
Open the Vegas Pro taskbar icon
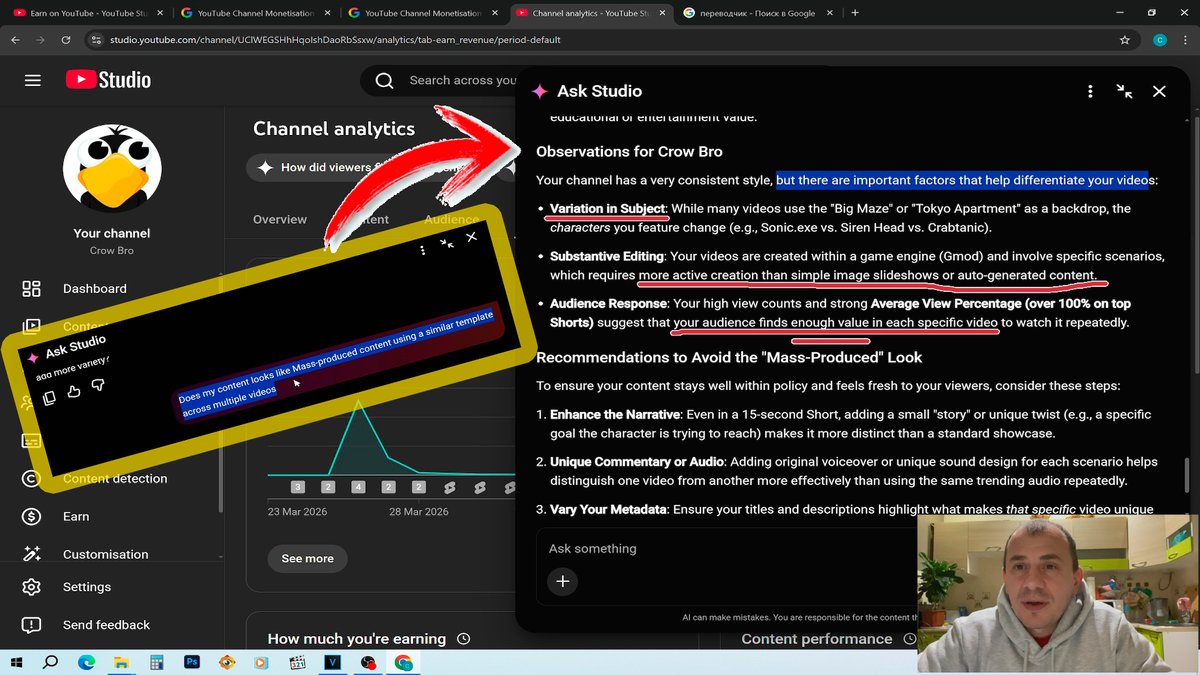click(333, 662)
